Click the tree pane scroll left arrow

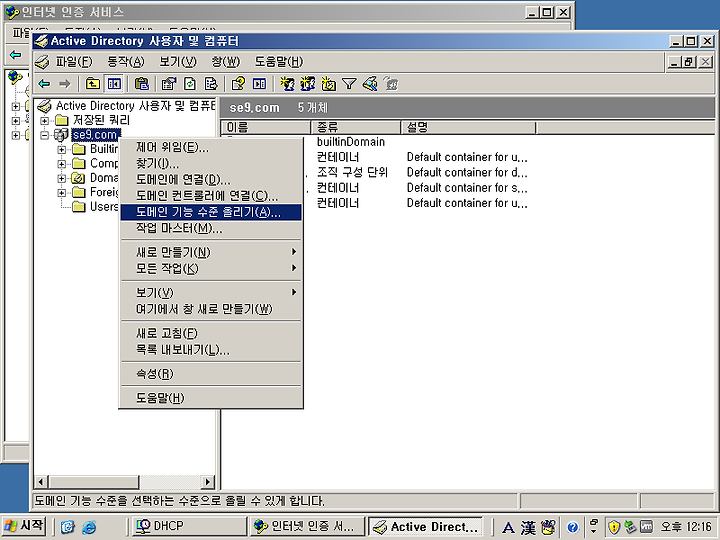tap(41, 482)
